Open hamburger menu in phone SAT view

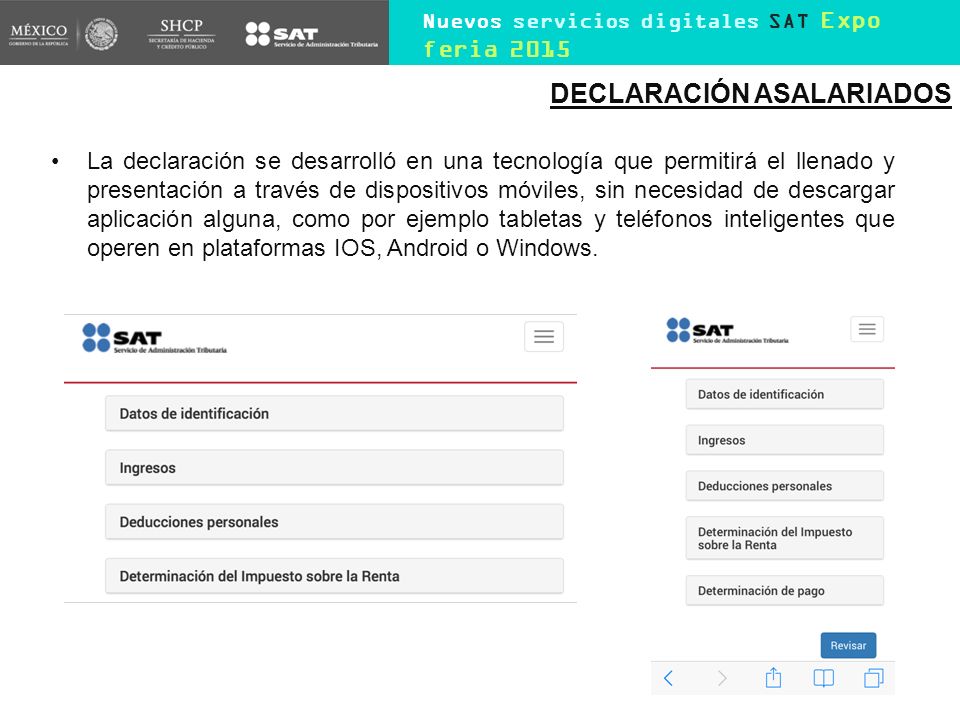[x=867, y=329]
